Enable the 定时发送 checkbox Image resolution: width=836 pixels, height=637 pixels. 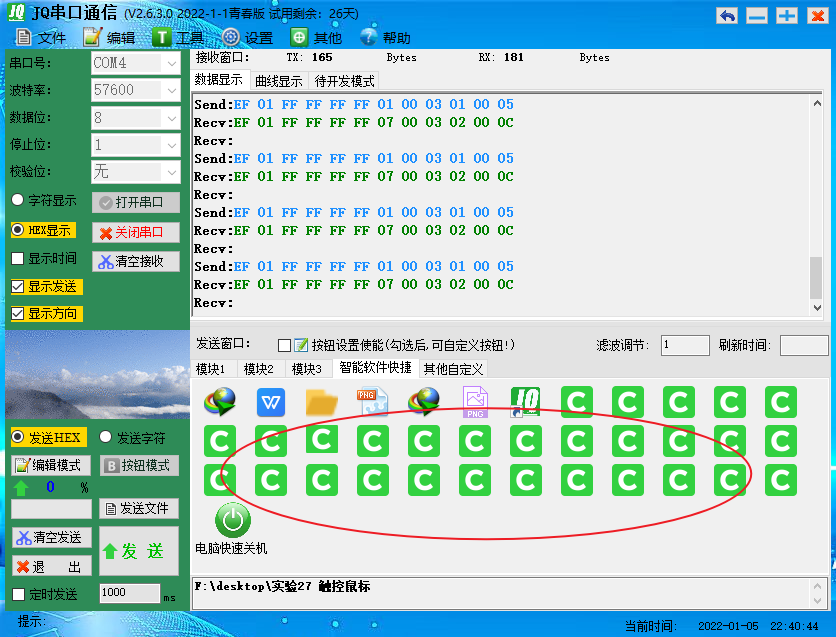(19, 594)
